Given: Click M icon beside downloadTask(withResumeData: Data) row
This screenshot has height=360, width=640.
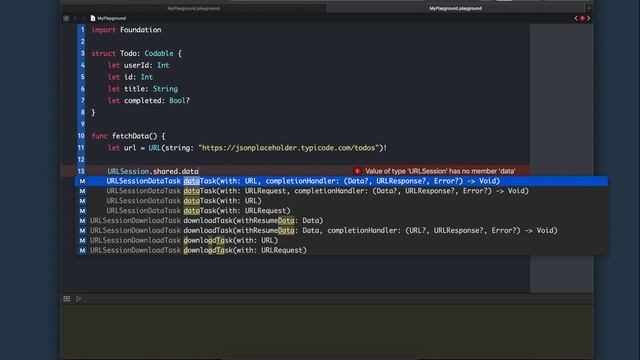Looking at the screenshot, I should tap(82, 220).
